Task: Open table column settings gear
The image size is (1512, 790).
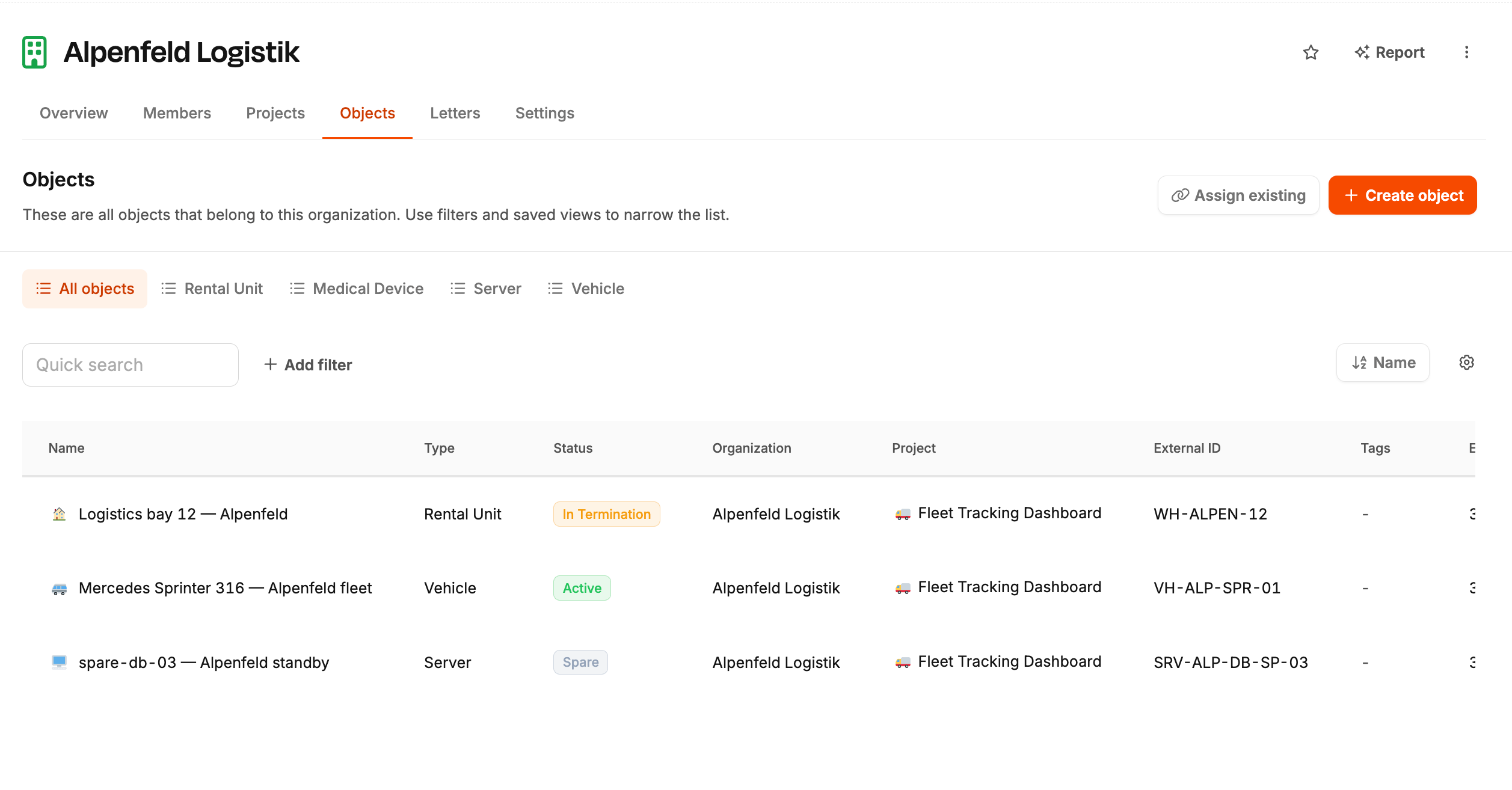Action: click(x=1466, y=363)
